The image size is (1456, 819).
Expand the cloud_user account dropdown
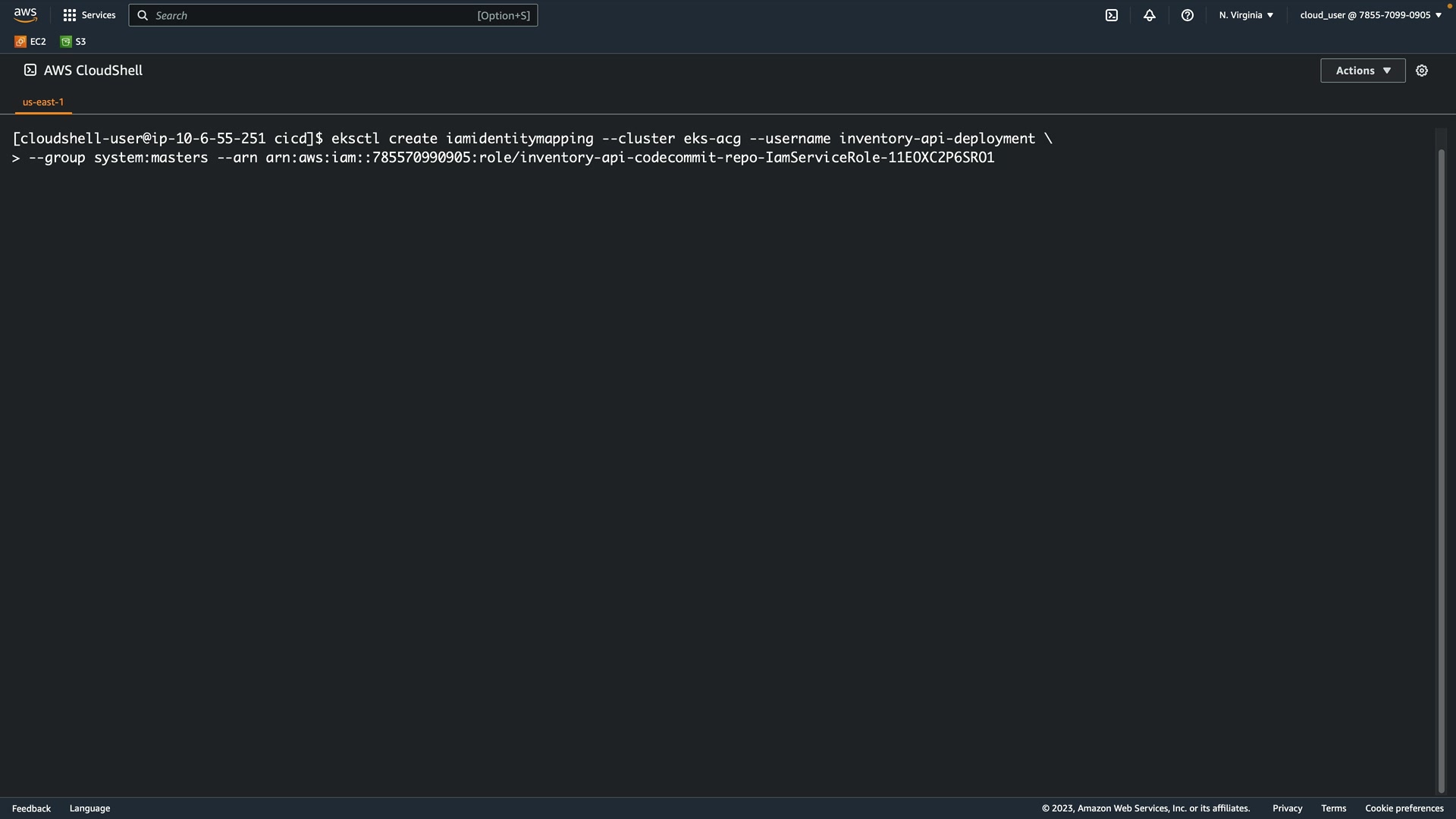tap(1370, 15)
